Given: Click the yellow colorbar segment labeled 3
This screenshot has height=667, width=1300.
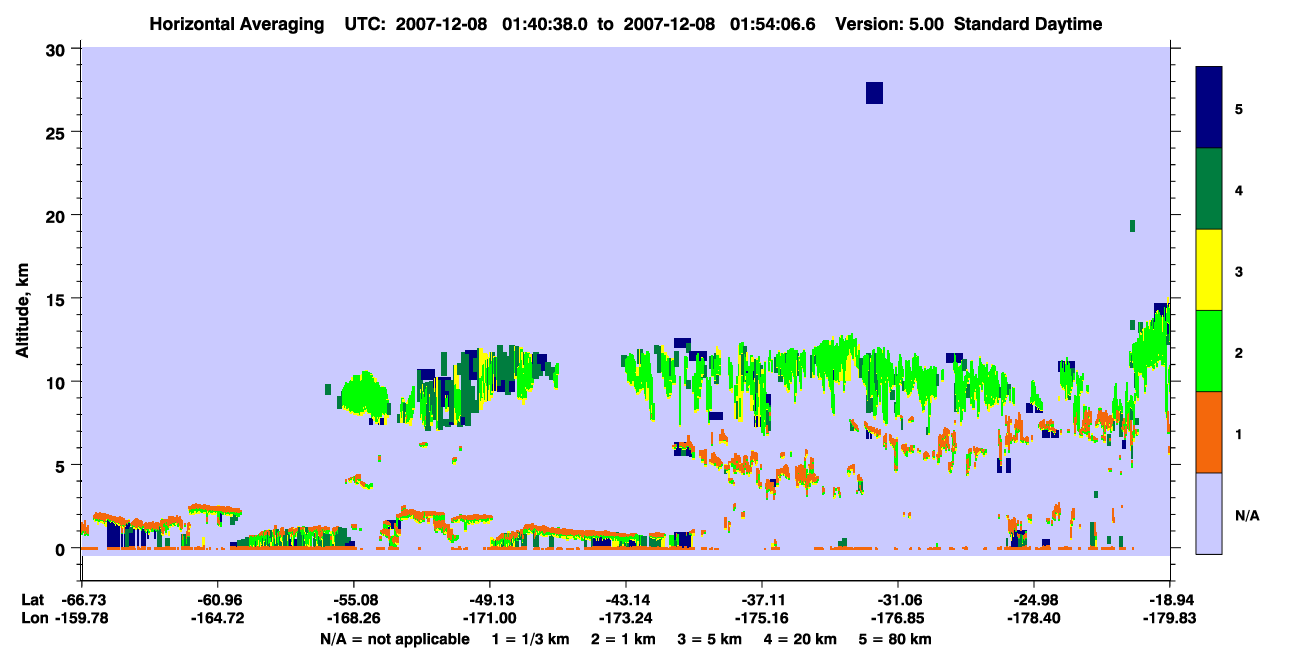Looking at the screenshot, I should [1209, 270].
